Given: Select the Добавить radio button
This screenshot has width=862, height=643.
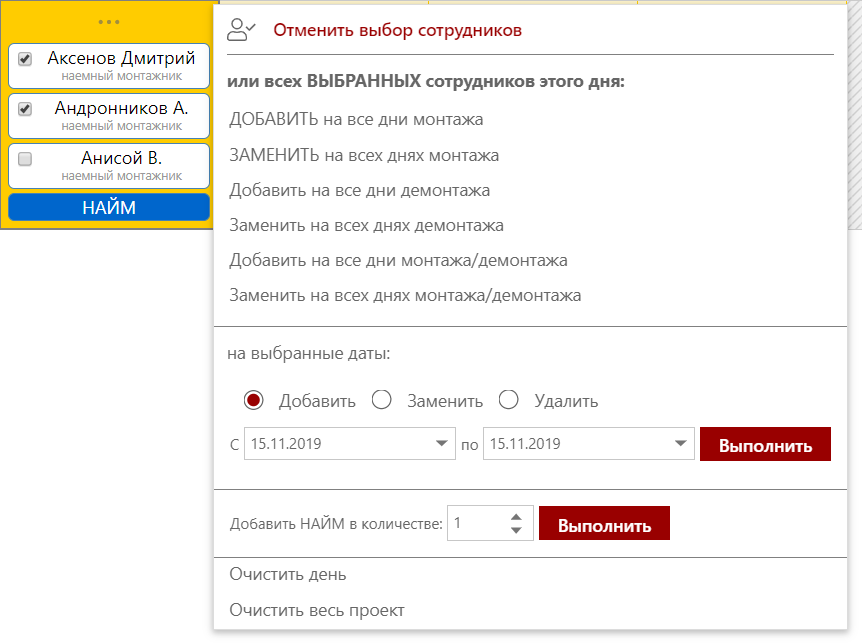Looking at the screenshot, I should [253, 401].
